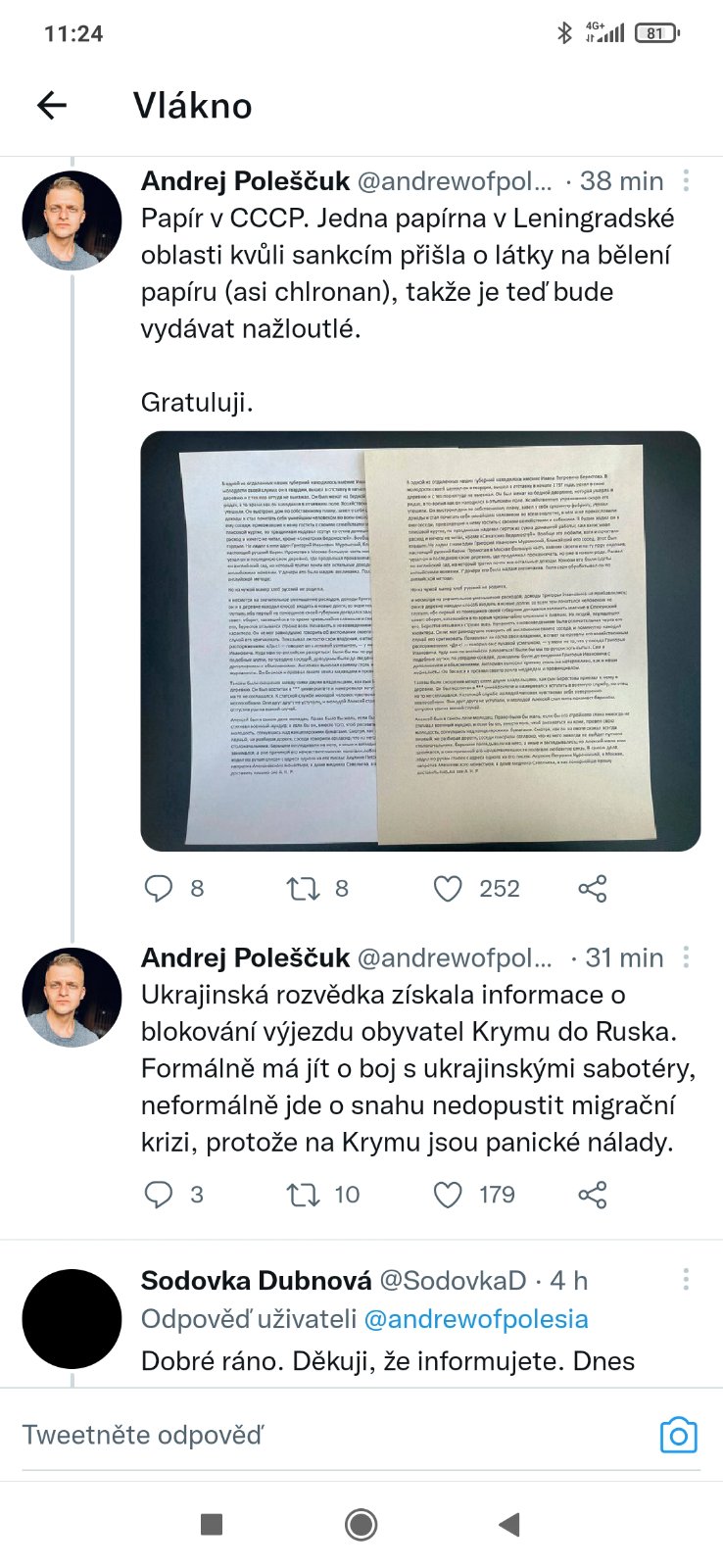
Task: Retweet the Crimea tweet with 10 retweets
Action: [303, 1195]
